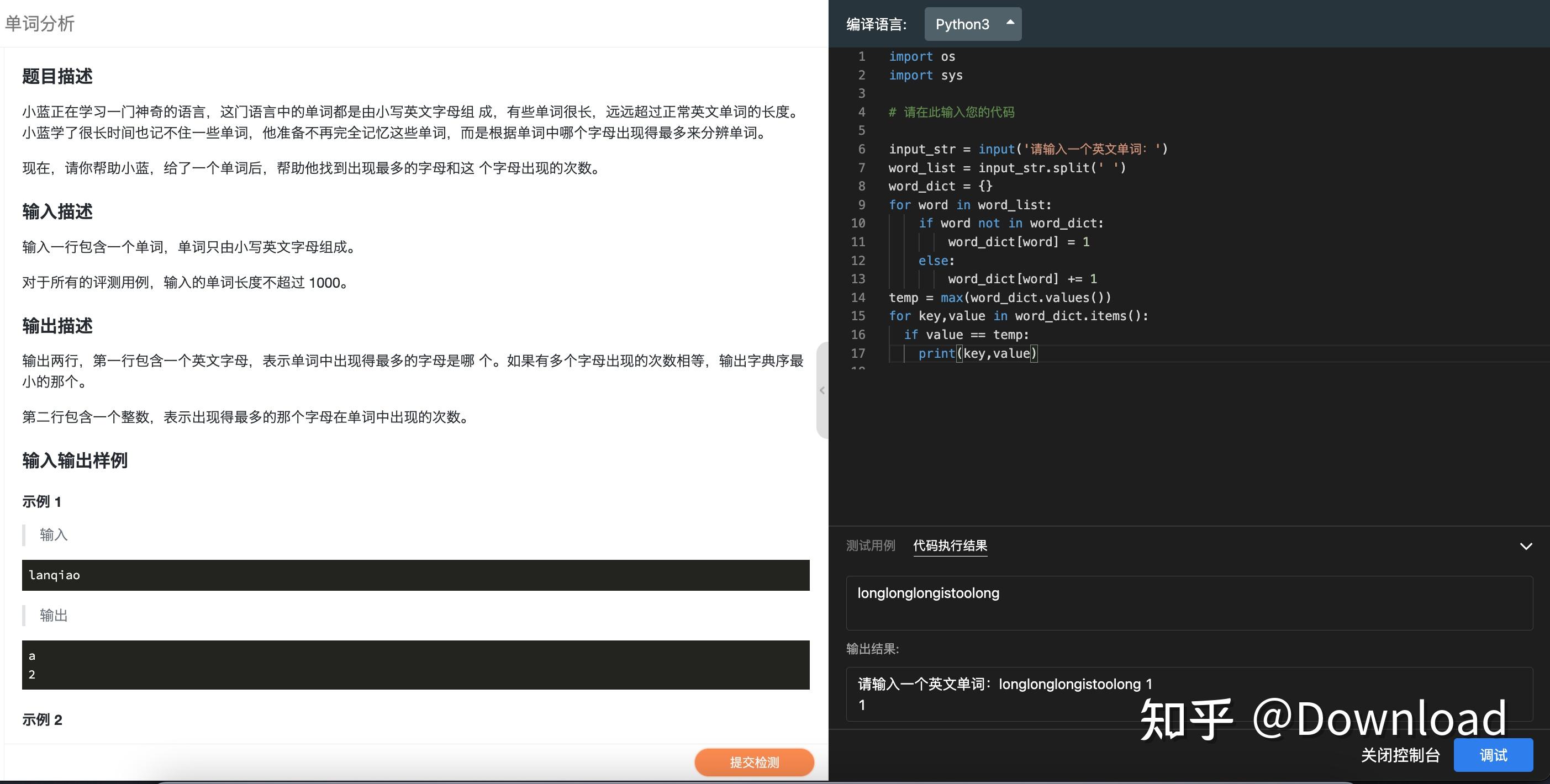The width and height of the screenshot is (1550, 784).
Task: Click the 编译语言 label
Action: click(876, 24)
